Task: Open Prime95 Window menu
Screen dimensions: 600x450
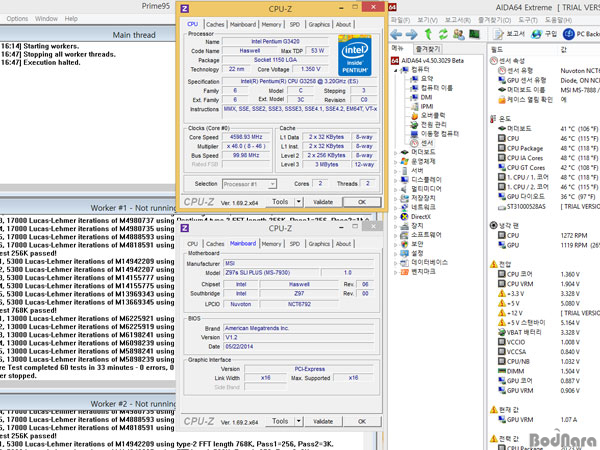Action: 46,18
